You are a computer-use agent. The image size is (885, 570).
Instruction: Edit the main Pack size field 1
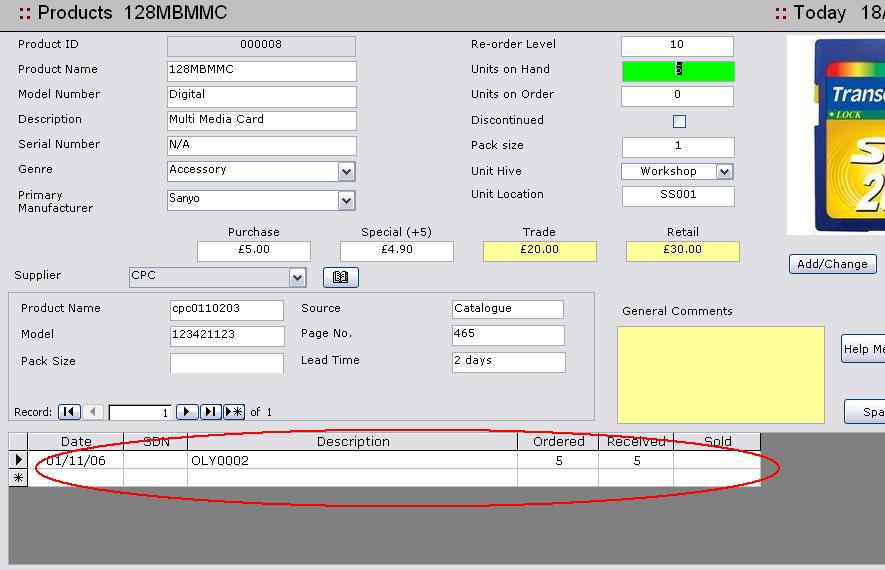point(678,147)
